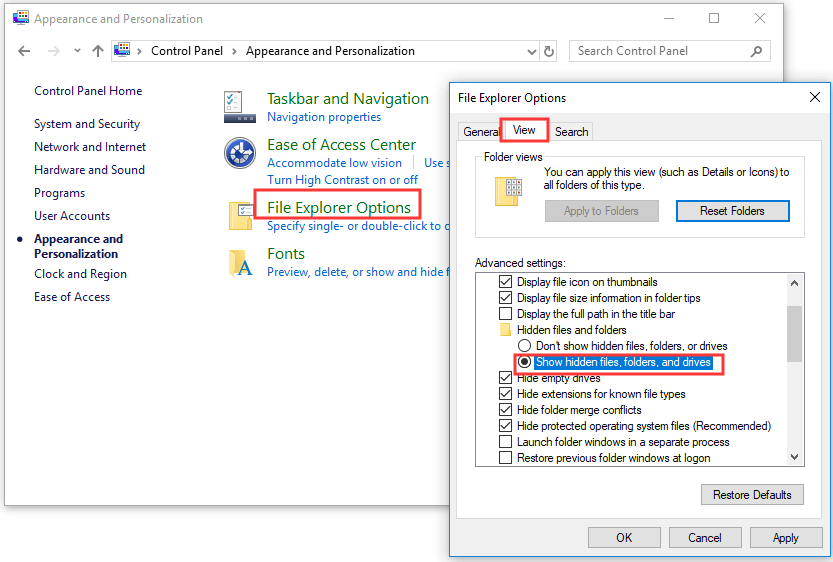833x562 pixels.
Task: Uncheck Hide folder merge conflicts
Action: [506, 410]
